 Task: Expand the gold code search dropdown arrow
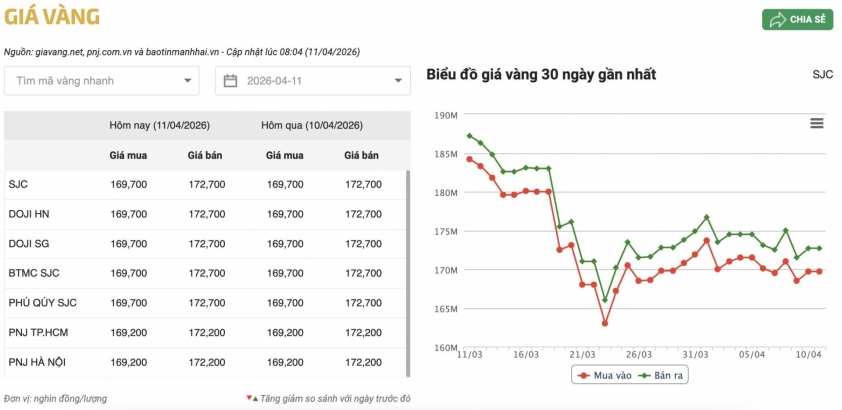187,81
